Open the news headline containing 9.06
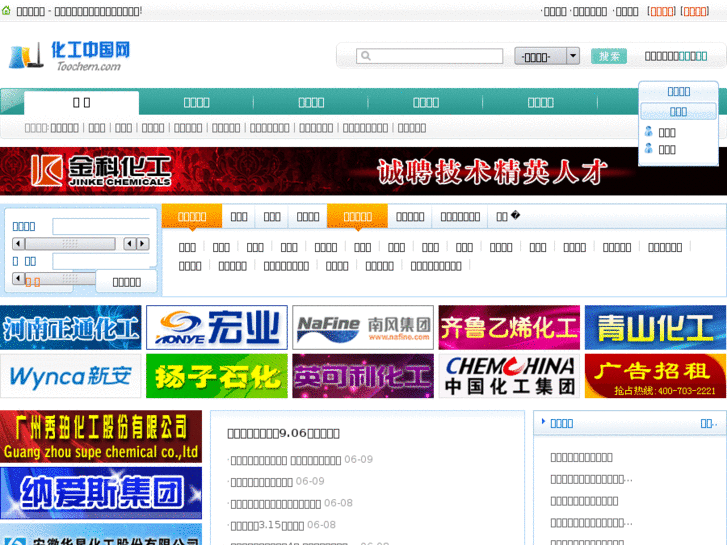Viewport: 727px width, 545px height. tap(283, 434)
